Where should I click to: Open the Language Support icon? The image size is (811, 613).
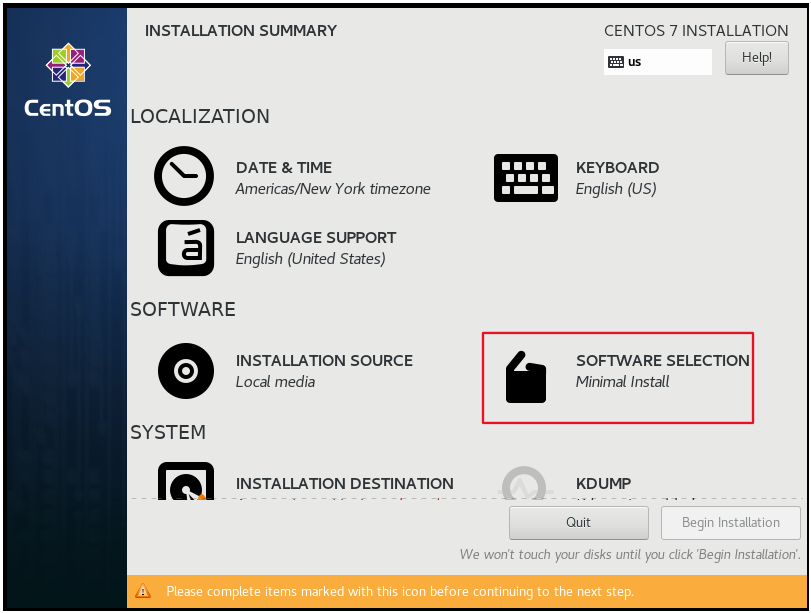[x=186, y=248]
